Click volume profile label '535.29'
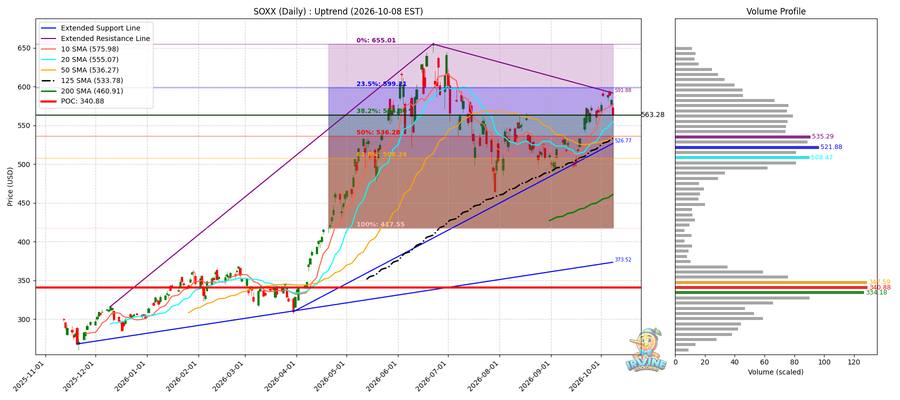900x400 pixels. (x=821, y=137)
